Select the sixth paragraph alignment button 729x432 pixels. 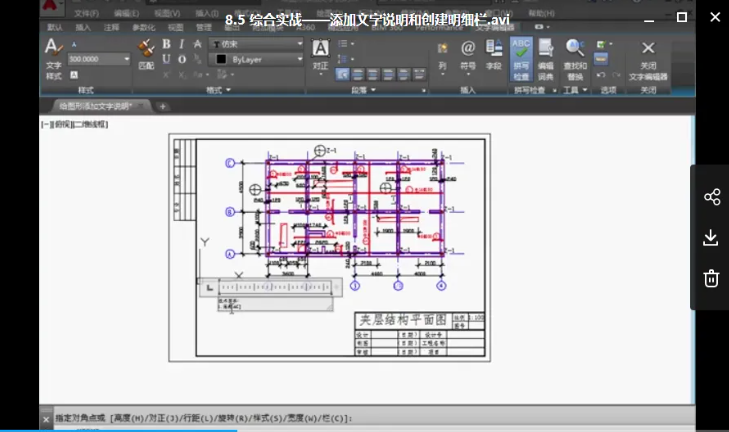pos(419,74)
